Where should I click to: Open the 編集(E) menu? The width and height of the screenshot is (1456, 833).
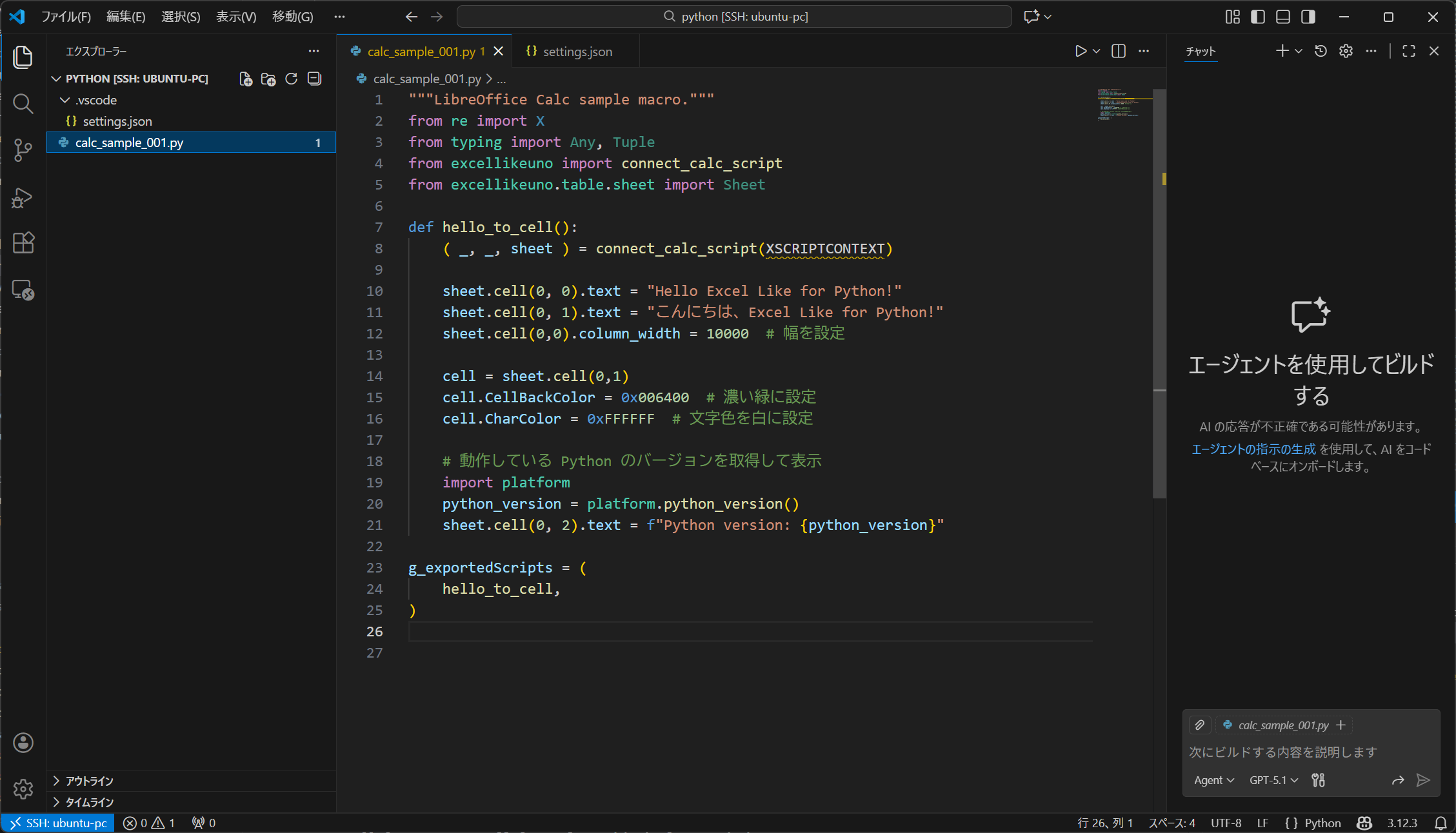point(125,17)
